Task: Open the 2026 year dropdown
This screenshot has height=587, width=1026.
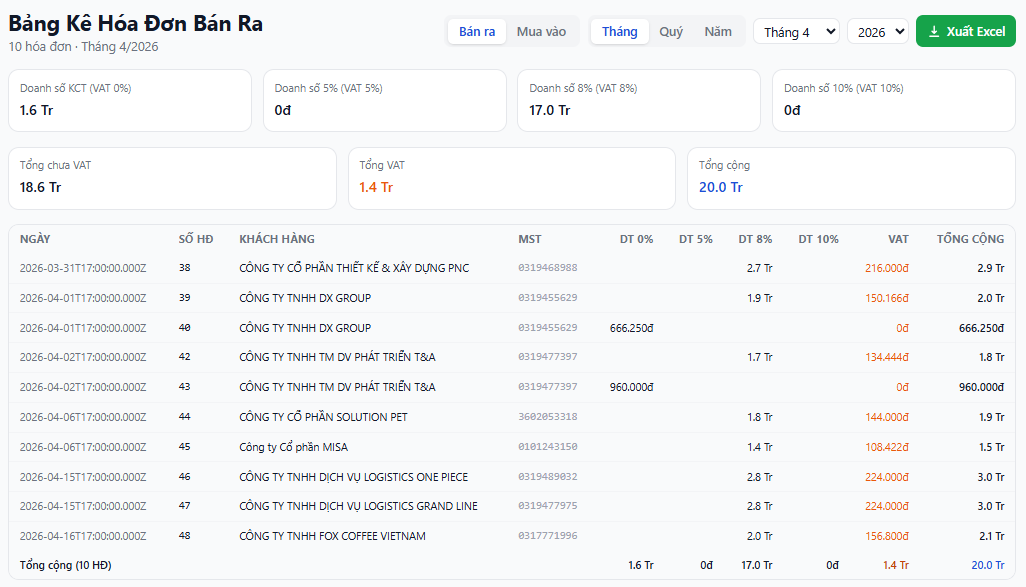Action: click(x=878, y=31)
